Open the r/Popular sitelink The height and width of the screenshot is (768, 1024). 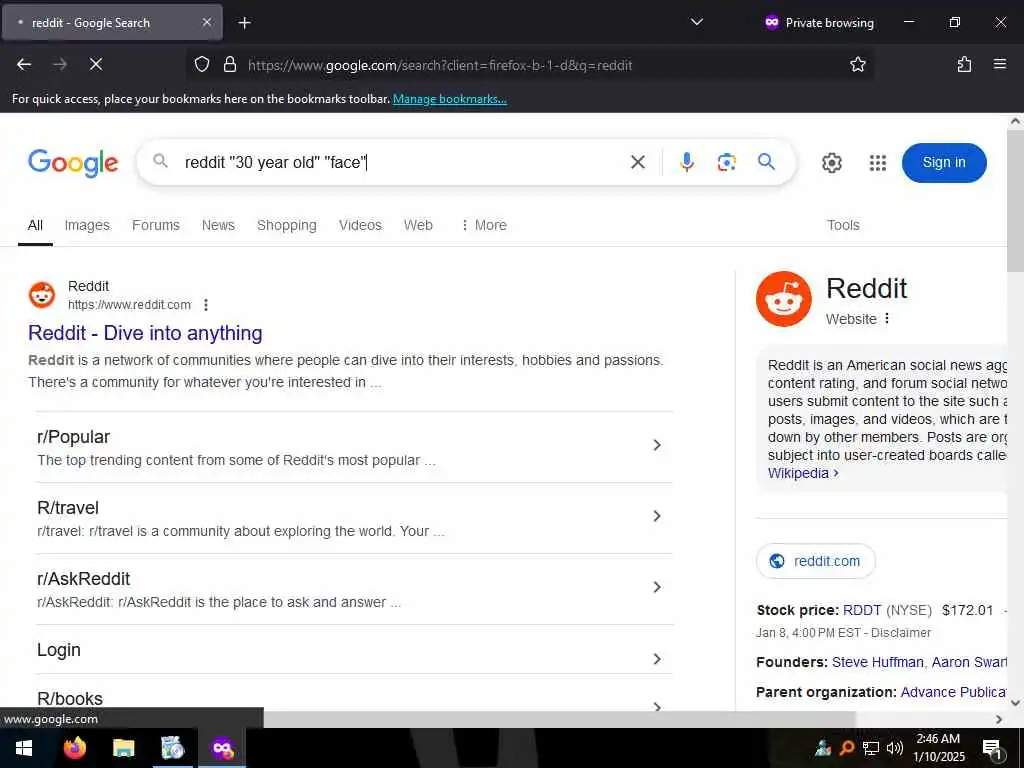click(74, 437)
